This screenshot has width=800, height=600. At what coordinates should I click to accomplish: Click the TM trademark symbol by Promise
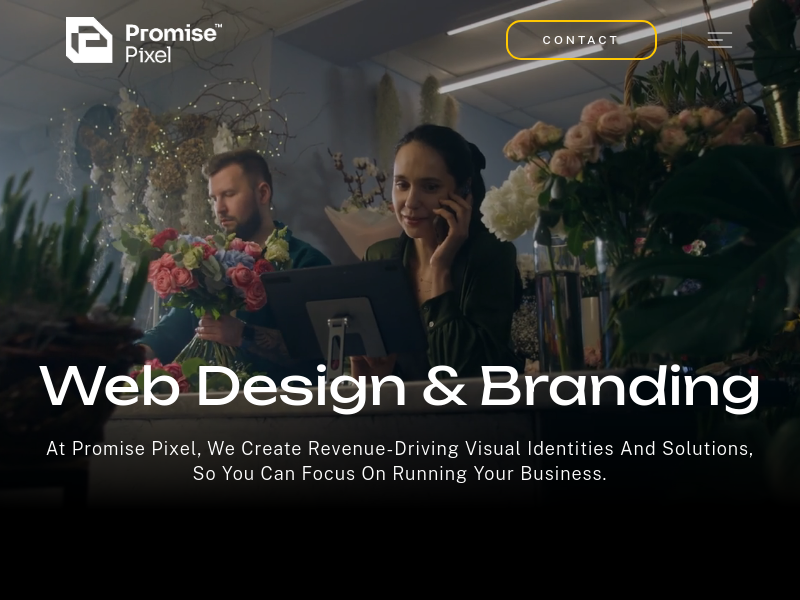coord(218,25)
